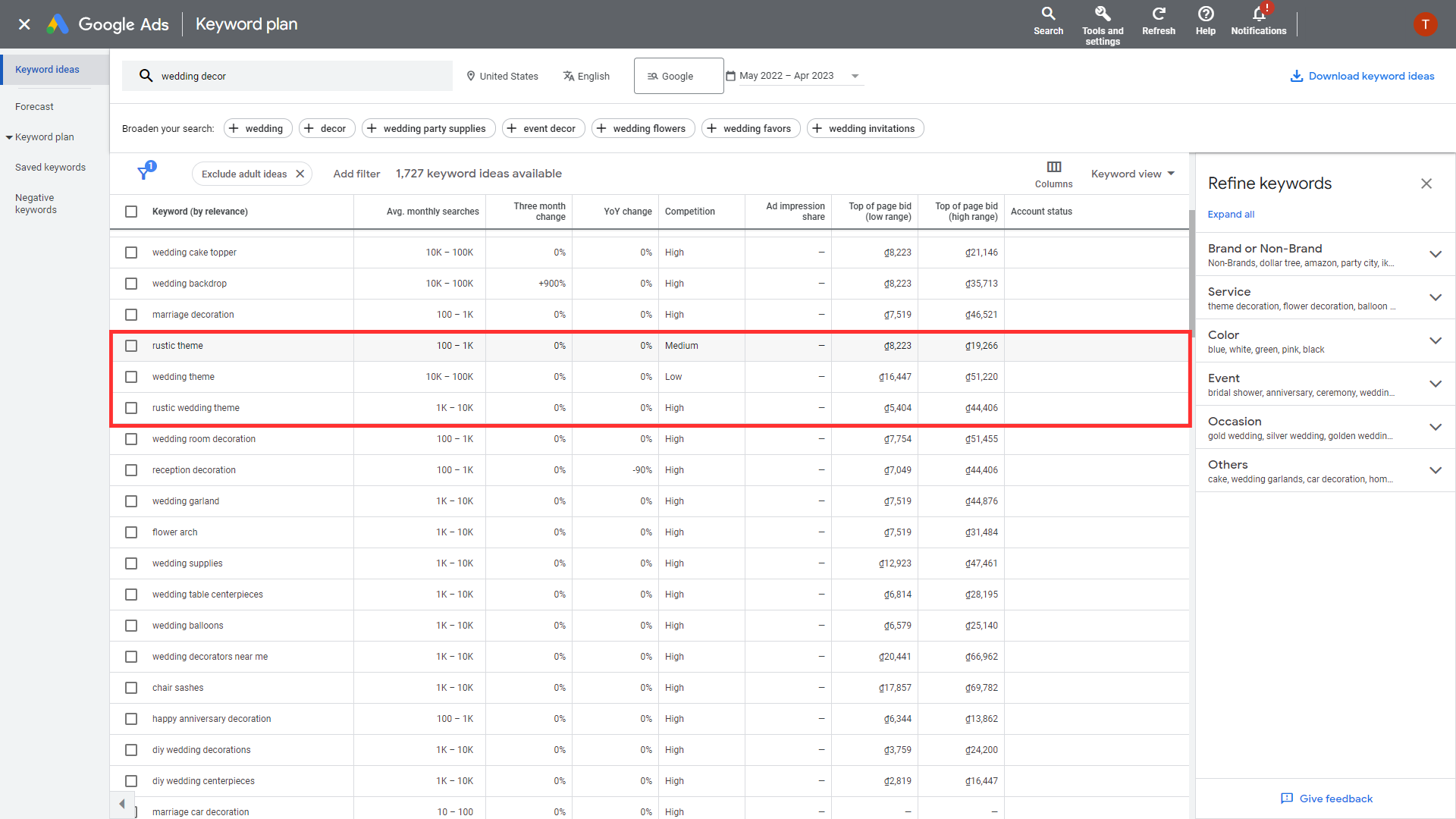Open Tools and settings
The width and height of the screenshot is (1456, 819).
1103,25
